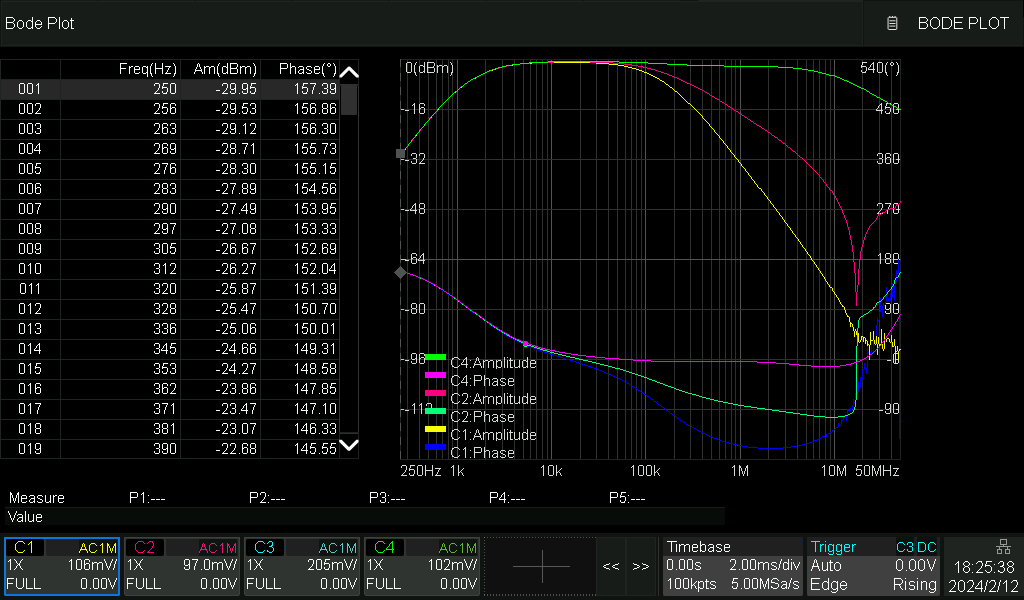
Task: Click the diamond phase axis marker
Action: 400,272
